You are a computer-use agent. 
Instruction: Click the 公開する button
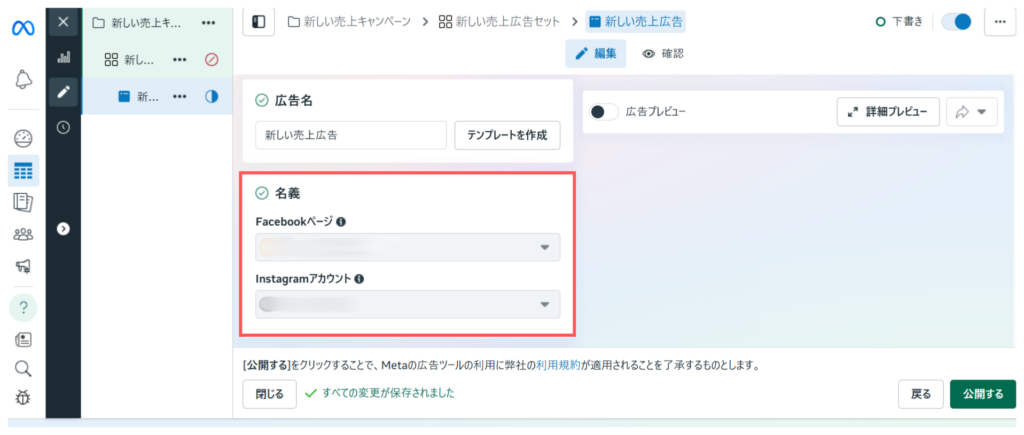tap(982, 394)
